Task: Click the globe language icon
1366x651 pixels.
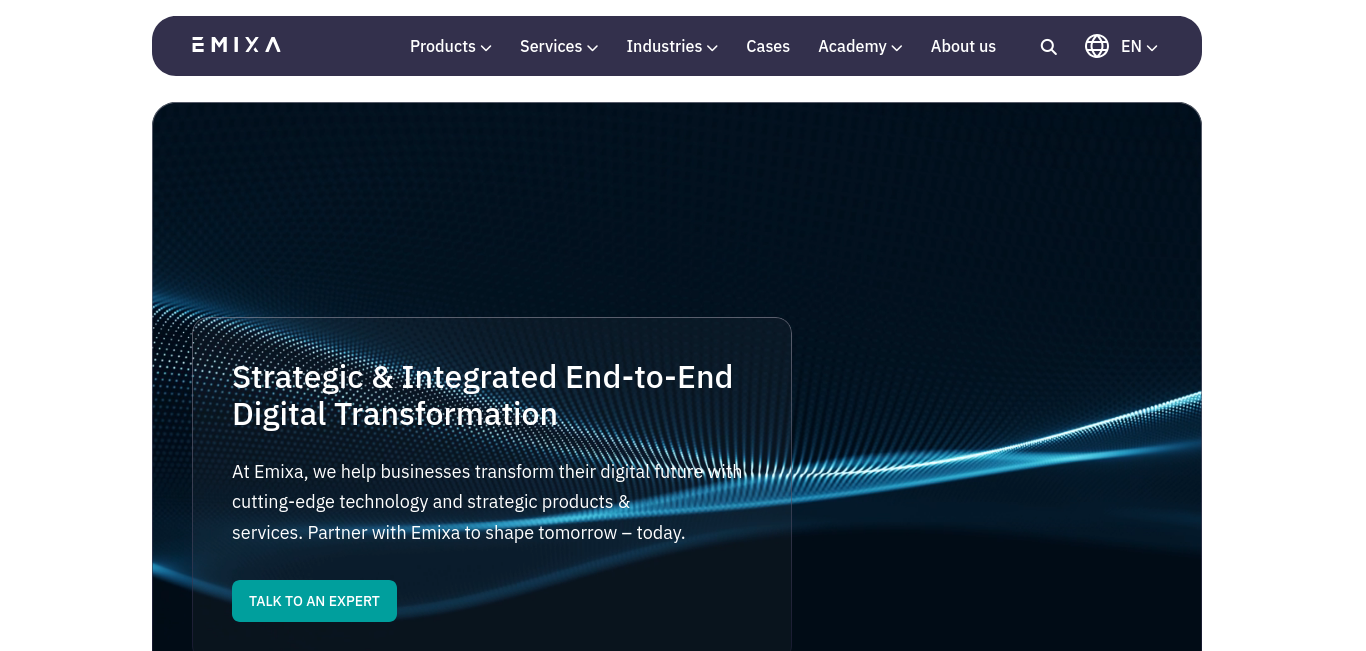Action: (x=1097, y=46)
